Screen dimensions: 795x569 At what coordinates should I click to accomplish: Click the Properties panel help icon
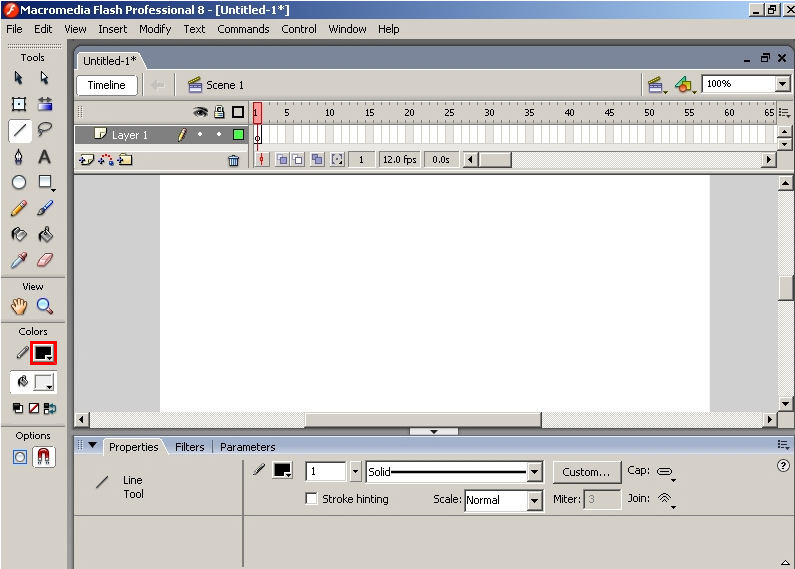[x=783, y=465]
